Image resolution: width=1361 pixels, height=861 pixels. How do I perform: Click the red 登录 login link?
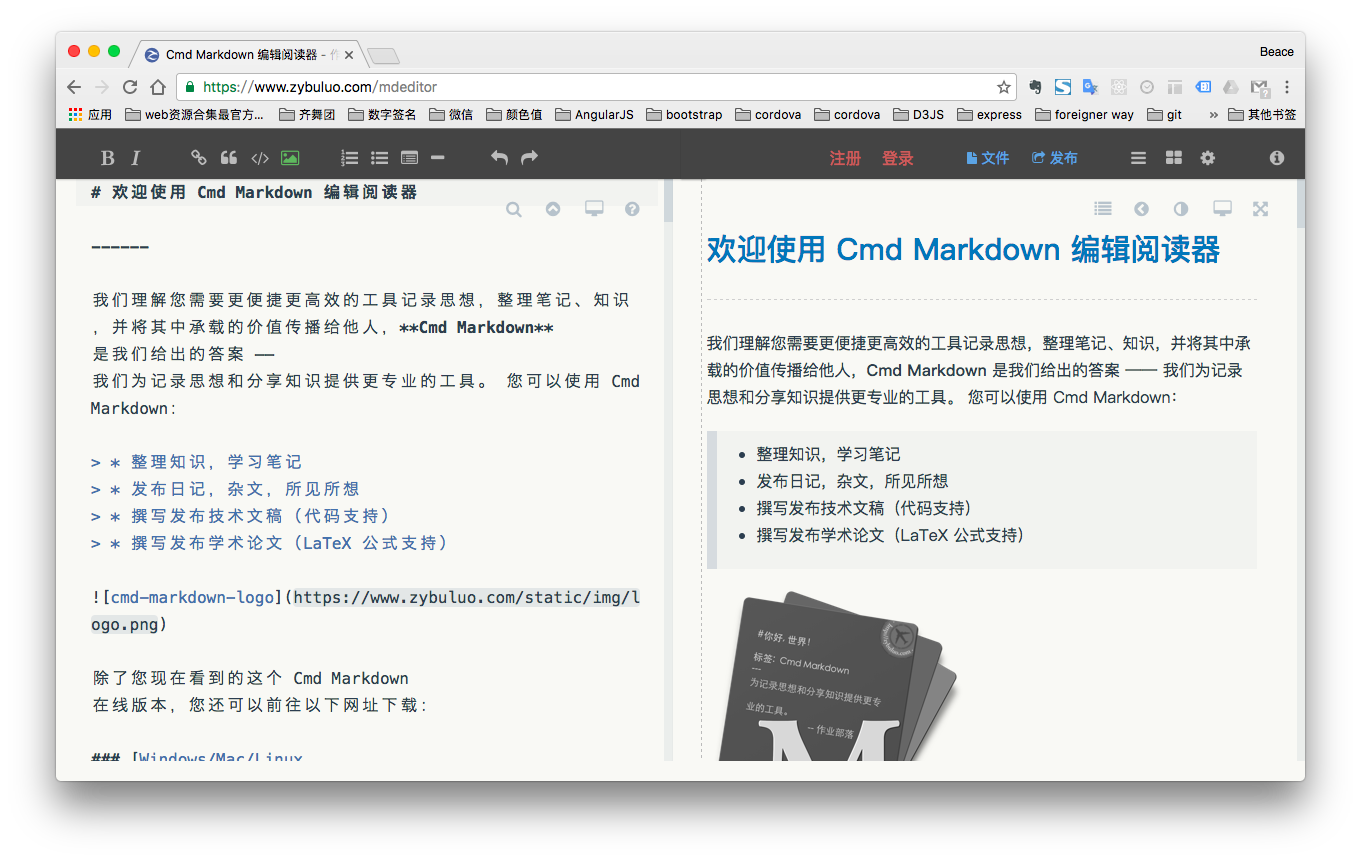(x=898, y=158)
